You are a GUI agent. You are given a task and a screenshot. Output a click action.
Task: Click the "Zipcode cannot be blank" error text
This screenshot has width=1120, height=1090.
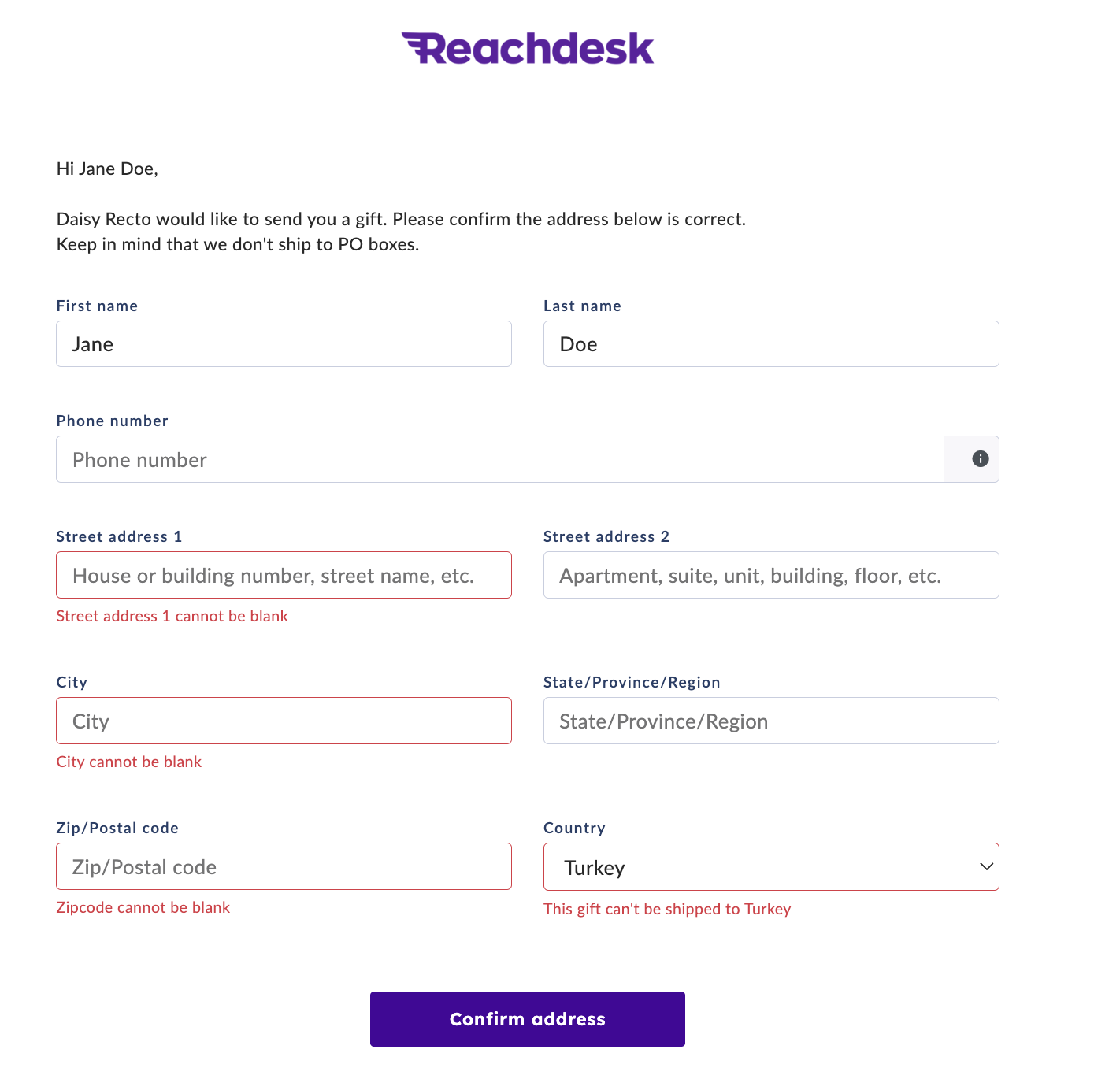(143, 908)
